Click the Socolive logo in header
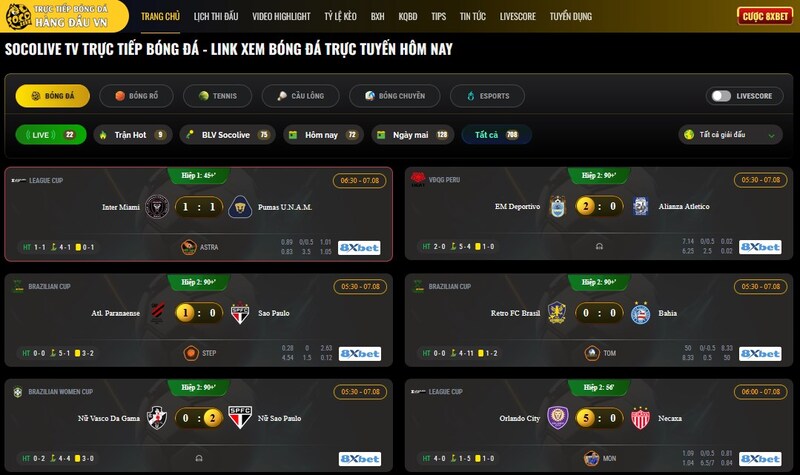This screenshot has width=800, height=475. (x=18, y=16)
